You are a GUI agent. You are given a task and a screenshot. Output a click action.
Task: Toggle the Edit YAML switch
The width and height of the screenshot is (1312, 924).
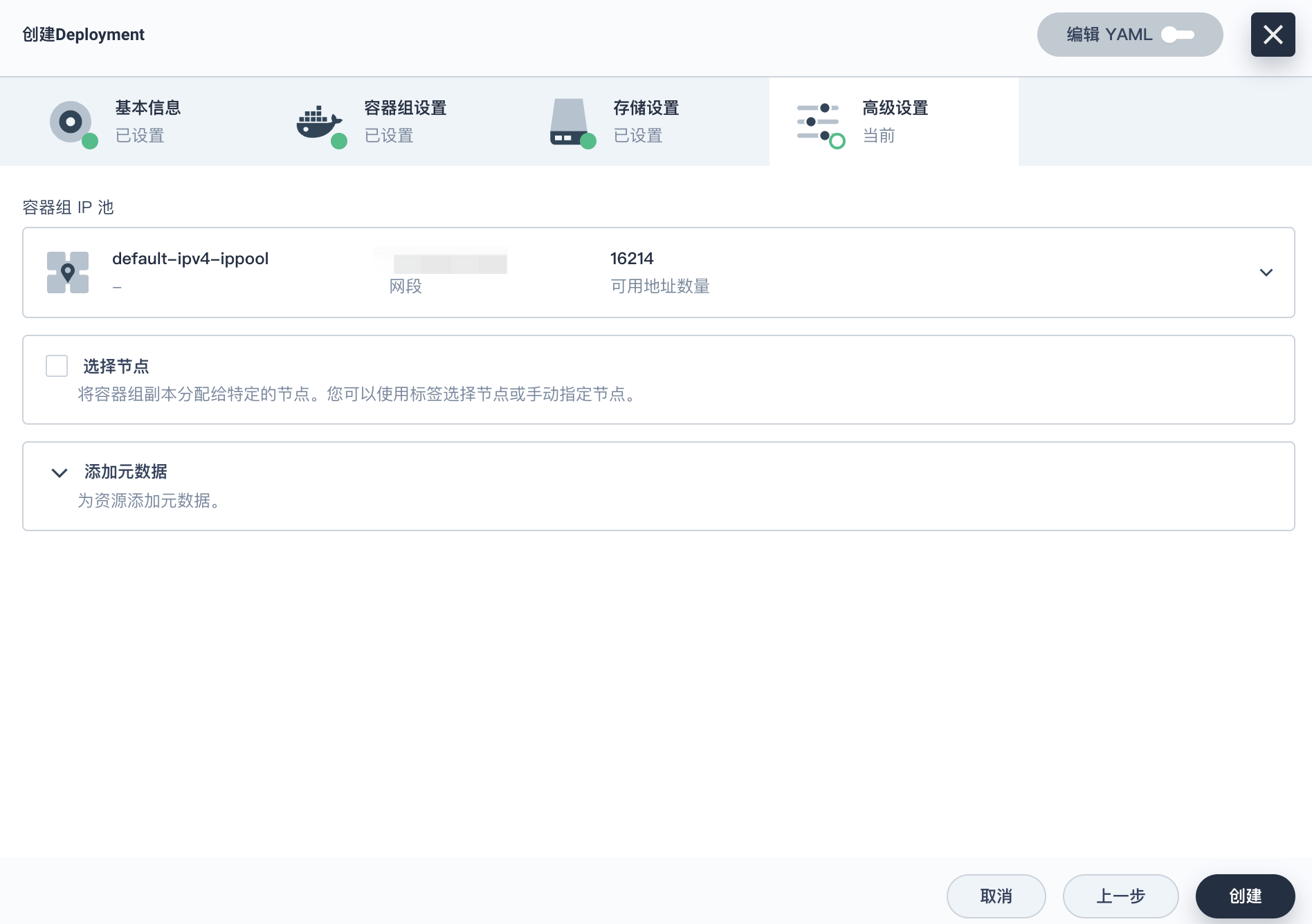coord(1177,35)
